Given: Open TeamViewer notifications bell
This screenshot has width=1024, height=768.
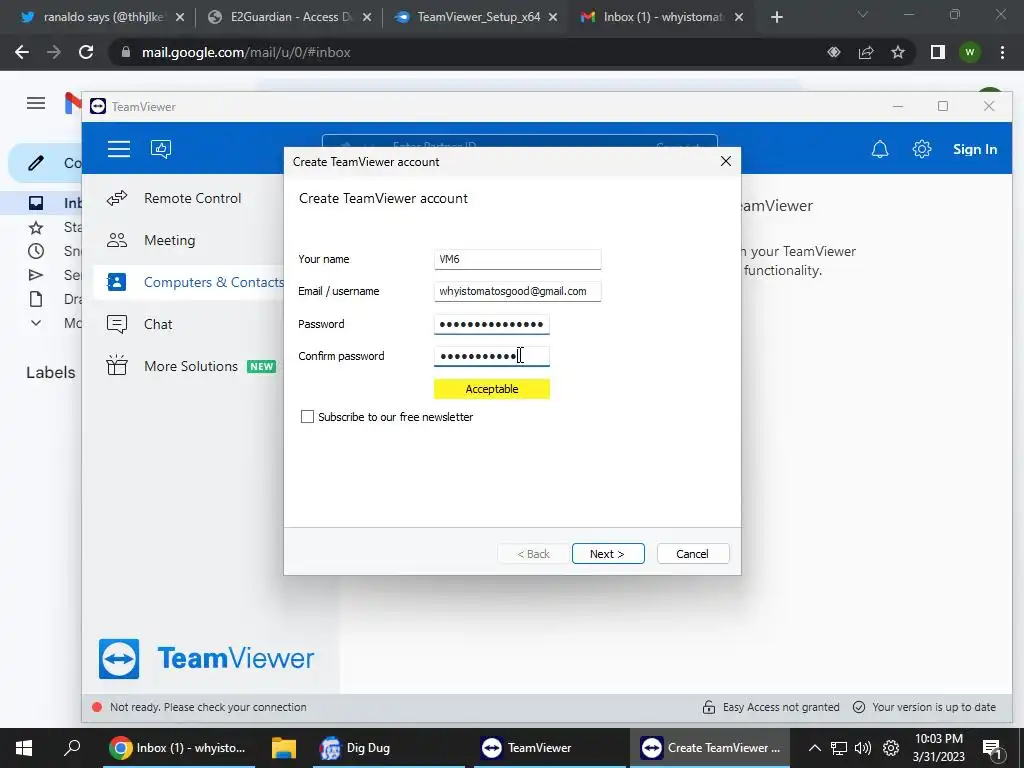Looking at the screenshot, I should 880,149.
